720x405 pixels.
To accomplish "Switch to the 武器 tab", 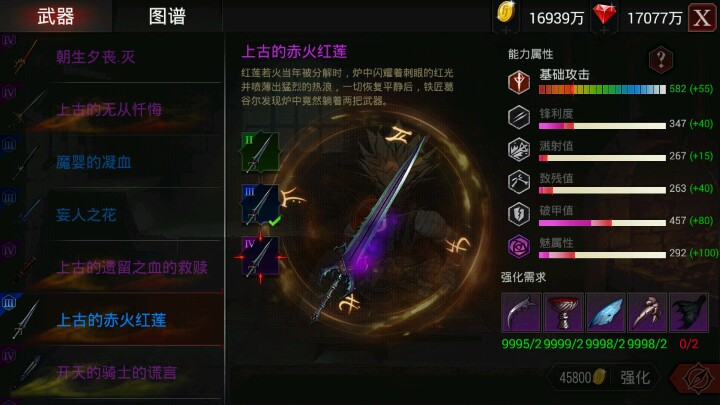I will click(56, 17).
